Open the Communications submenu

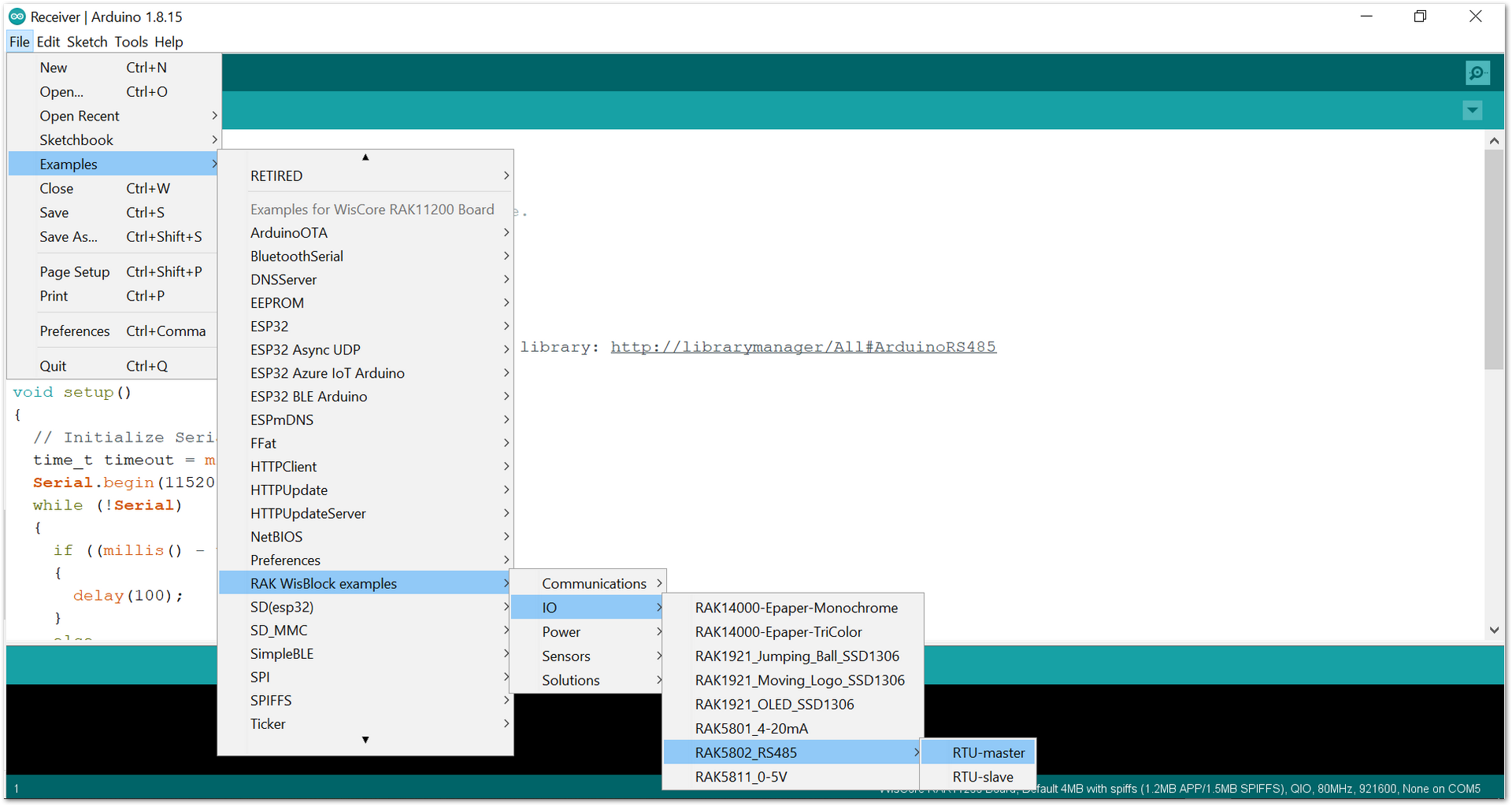click(x=587, y=584)
